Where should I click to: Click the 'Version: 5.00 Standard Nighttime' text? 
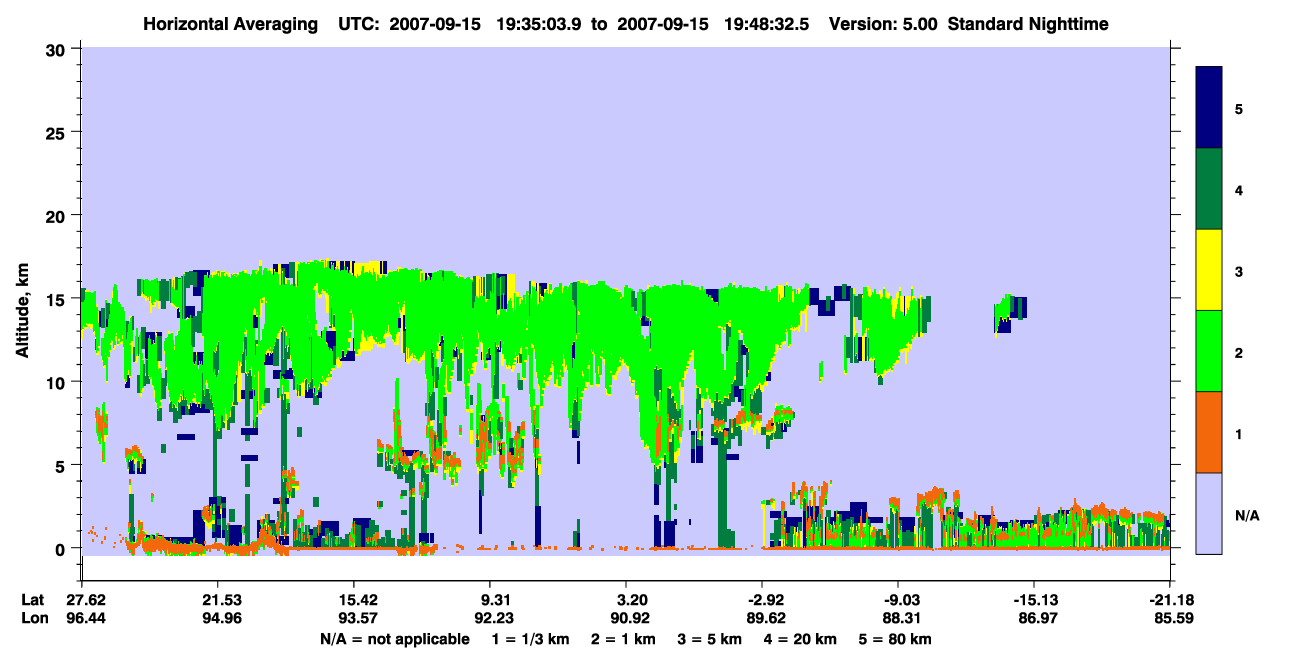(x=968, y=23)
